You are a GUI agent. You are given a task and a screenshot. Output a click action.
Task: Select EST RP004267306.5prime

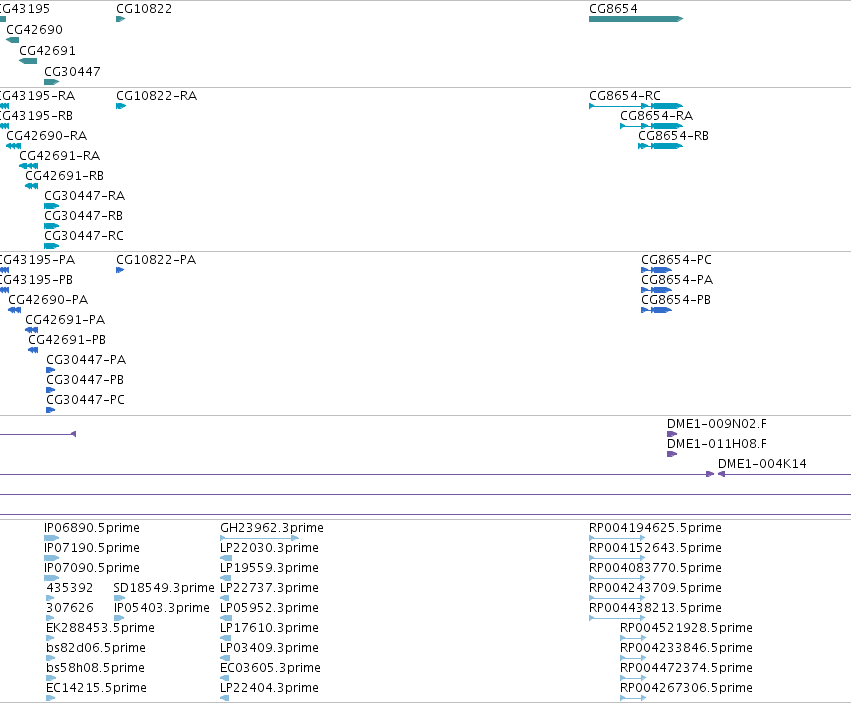tap(633, 698)
